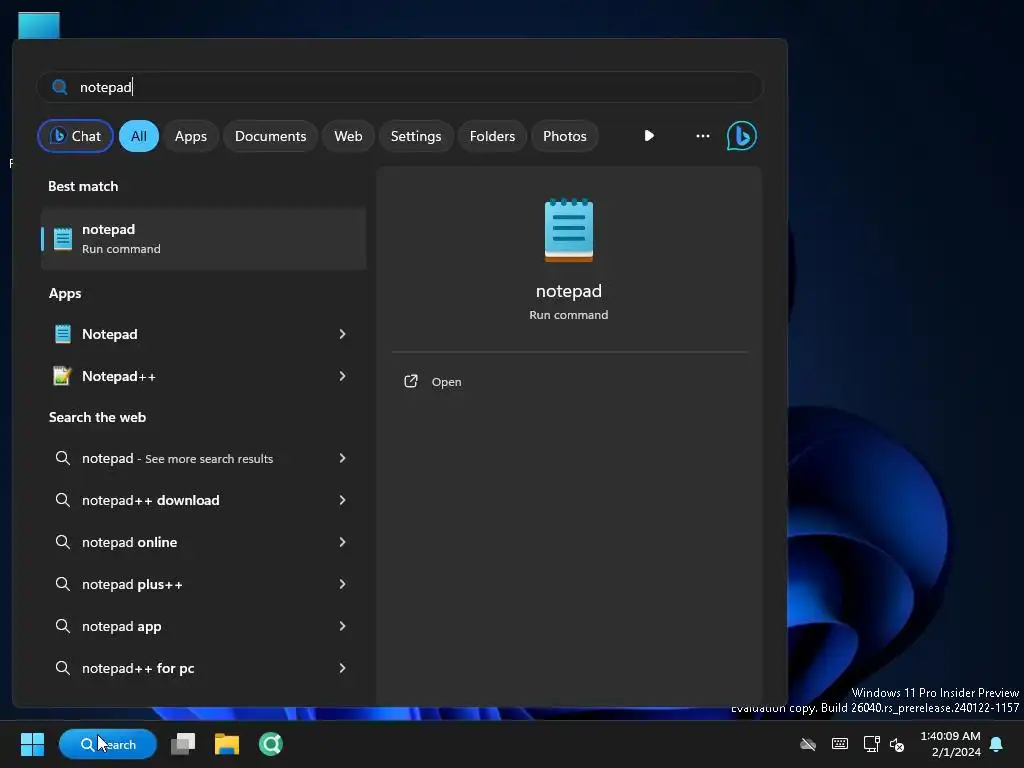Click search icon beside 'notepad app'
Screen dimensions: 1024x768
tap(63, 626)
